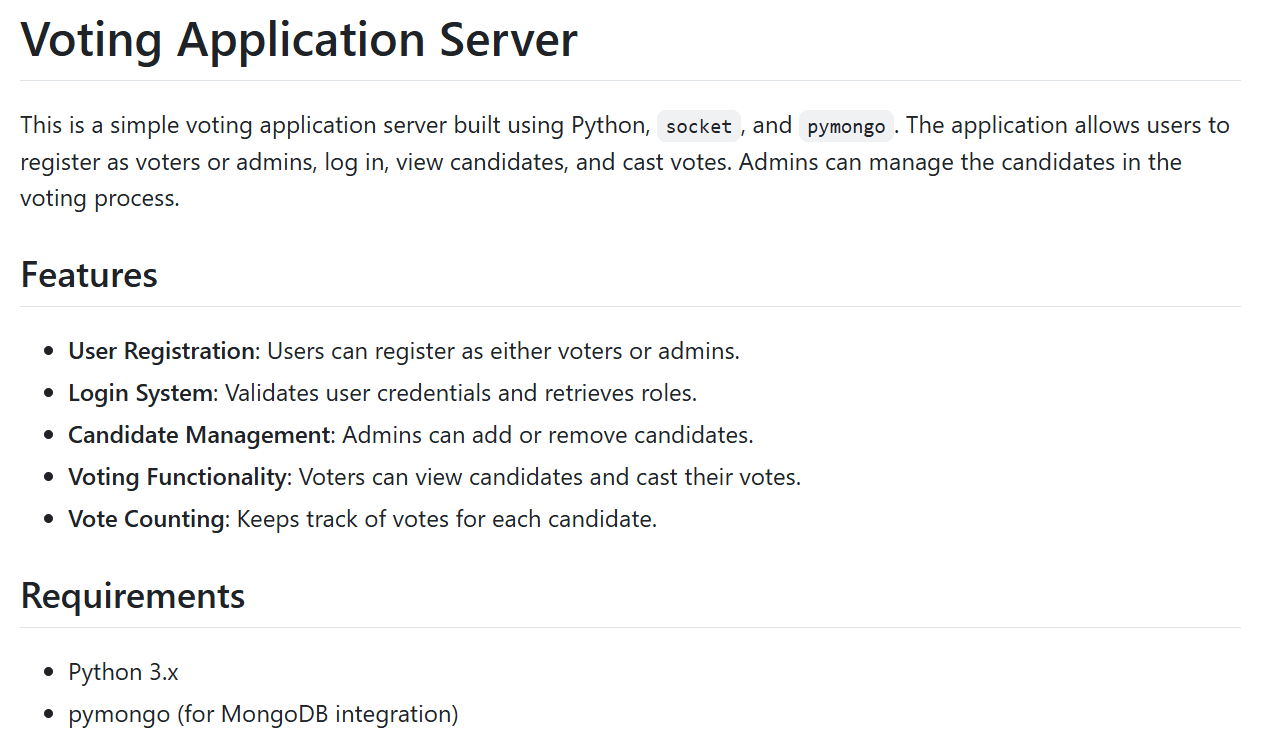Image resolution: width=1267 pixels, height=744 pixels.
Task: Click the 'Voting Application Server' main heading
Action: tap(299, 39)
